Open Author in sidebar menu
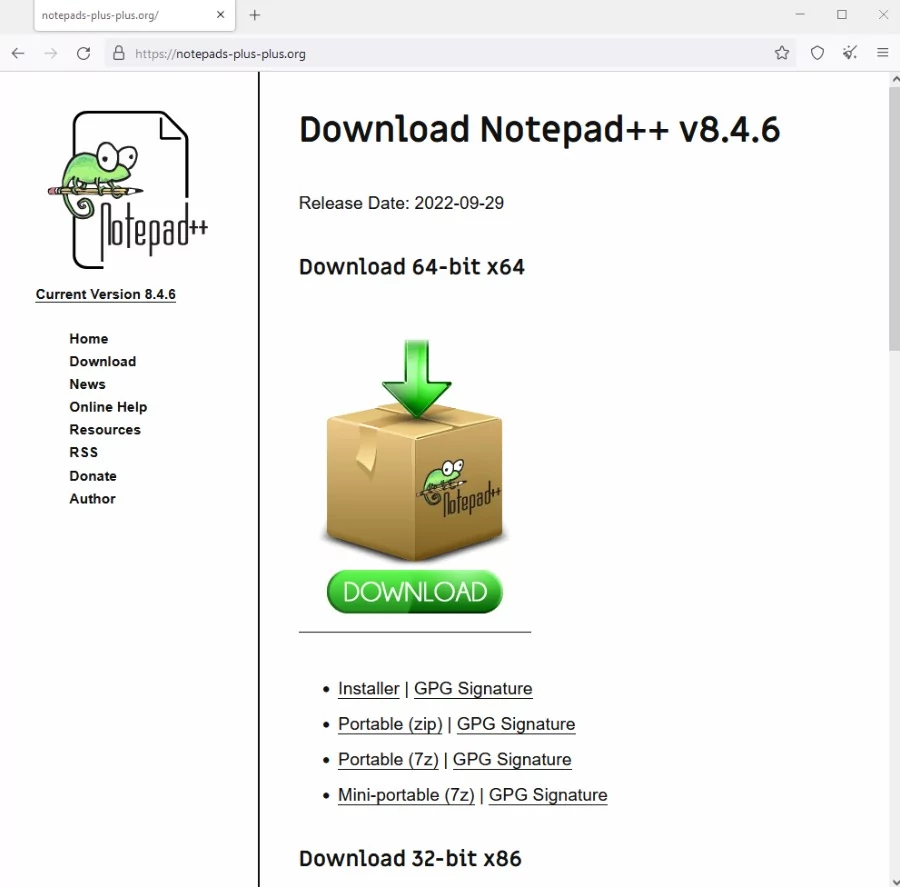The height and width of the screenshot is (887, 900). (92, 498)
